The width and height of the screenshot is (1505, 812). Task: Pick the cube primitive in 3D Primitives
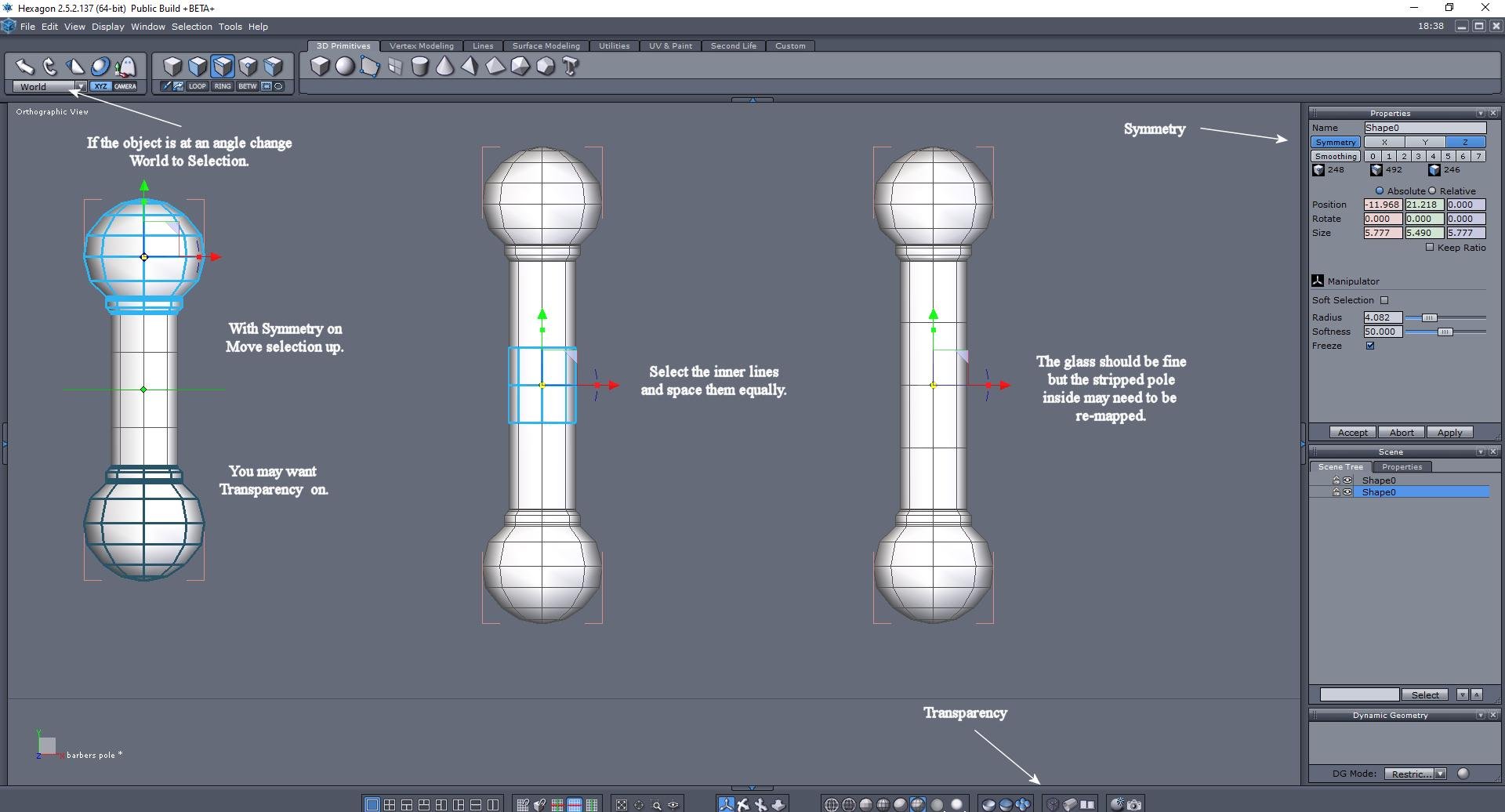tap(320, 67)
